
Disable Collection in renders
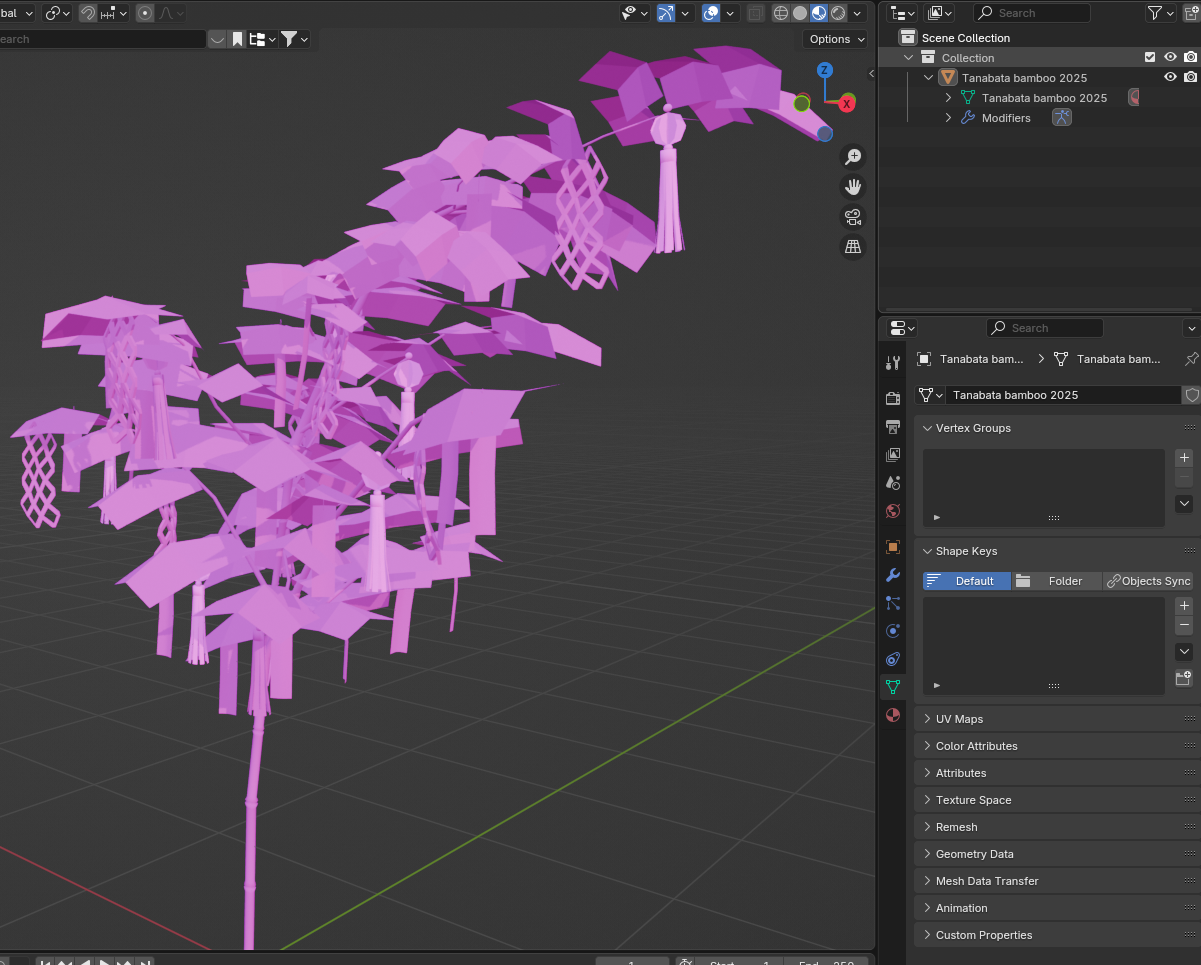pyautogui.click(x=1190, y=57)
